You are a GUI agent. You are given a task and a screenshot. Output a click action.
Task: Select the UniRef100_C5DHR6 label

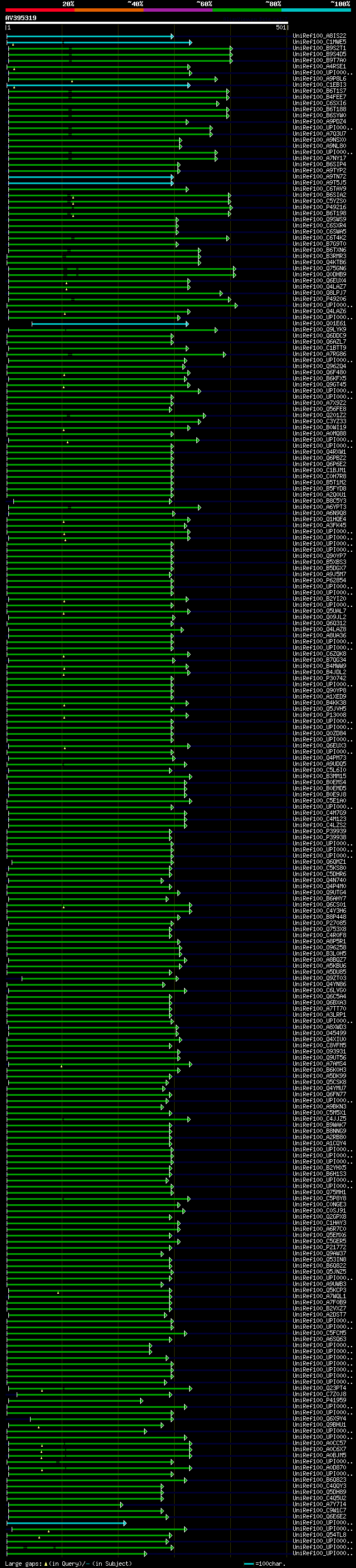319,873
